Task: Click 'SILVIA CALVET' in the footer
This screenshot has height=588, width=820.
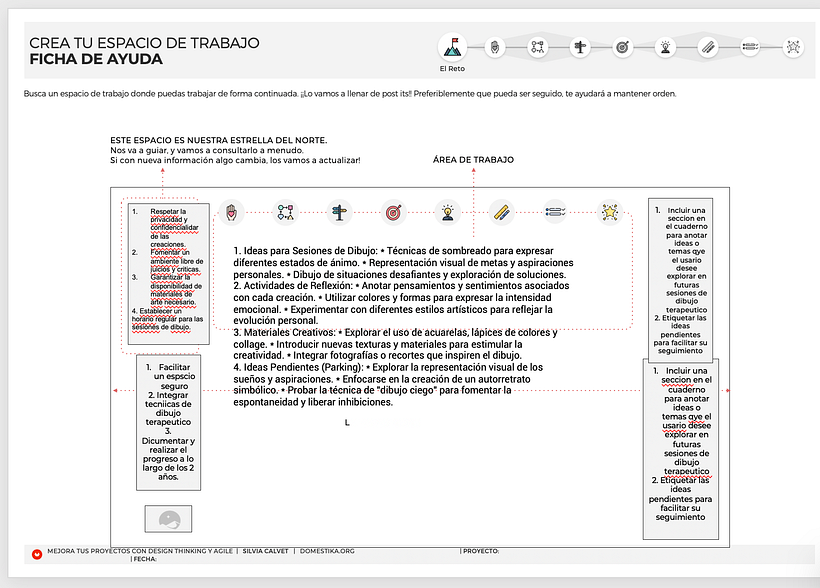Action: tap(265, 551)
